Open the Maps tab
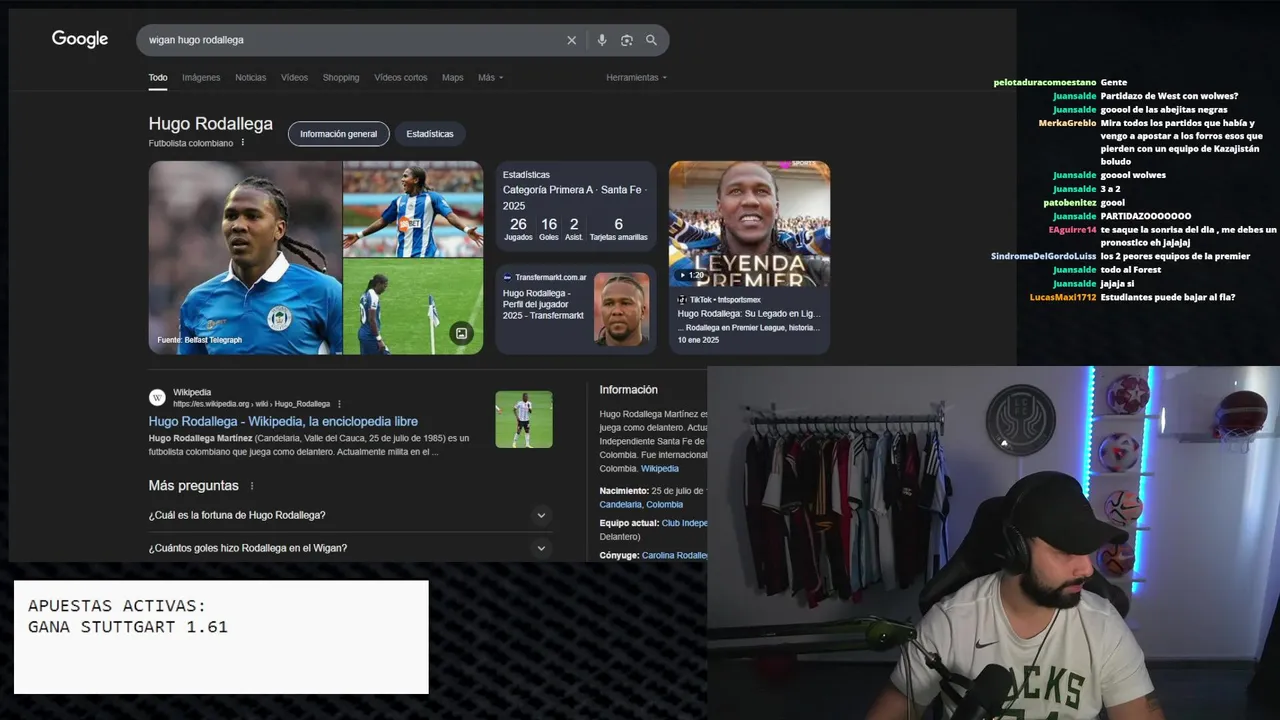Viewport: 1280px width, 720px height. tap(453, 78)
